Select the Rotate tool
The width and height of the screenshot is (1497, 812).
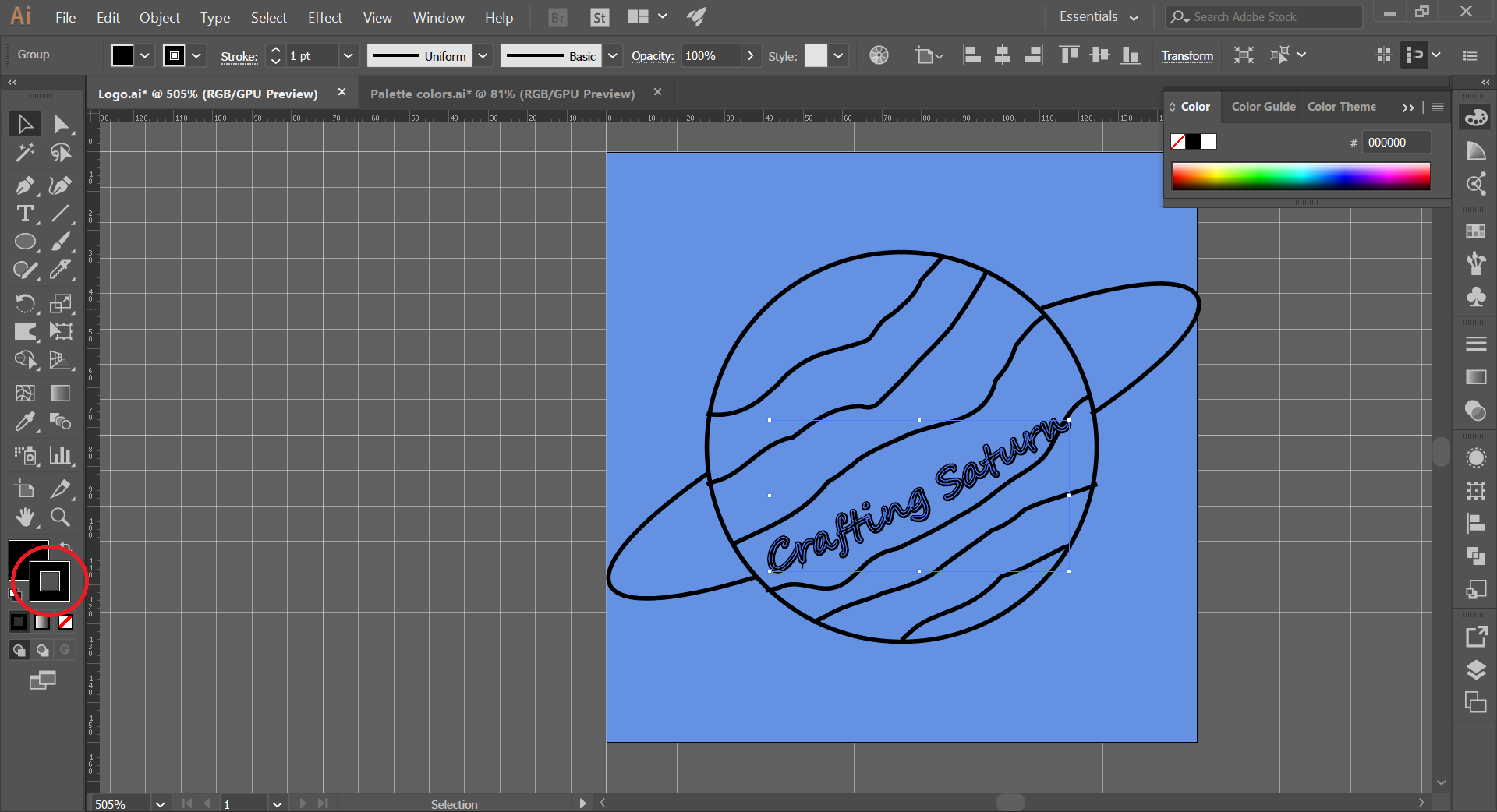click(25, 302)
